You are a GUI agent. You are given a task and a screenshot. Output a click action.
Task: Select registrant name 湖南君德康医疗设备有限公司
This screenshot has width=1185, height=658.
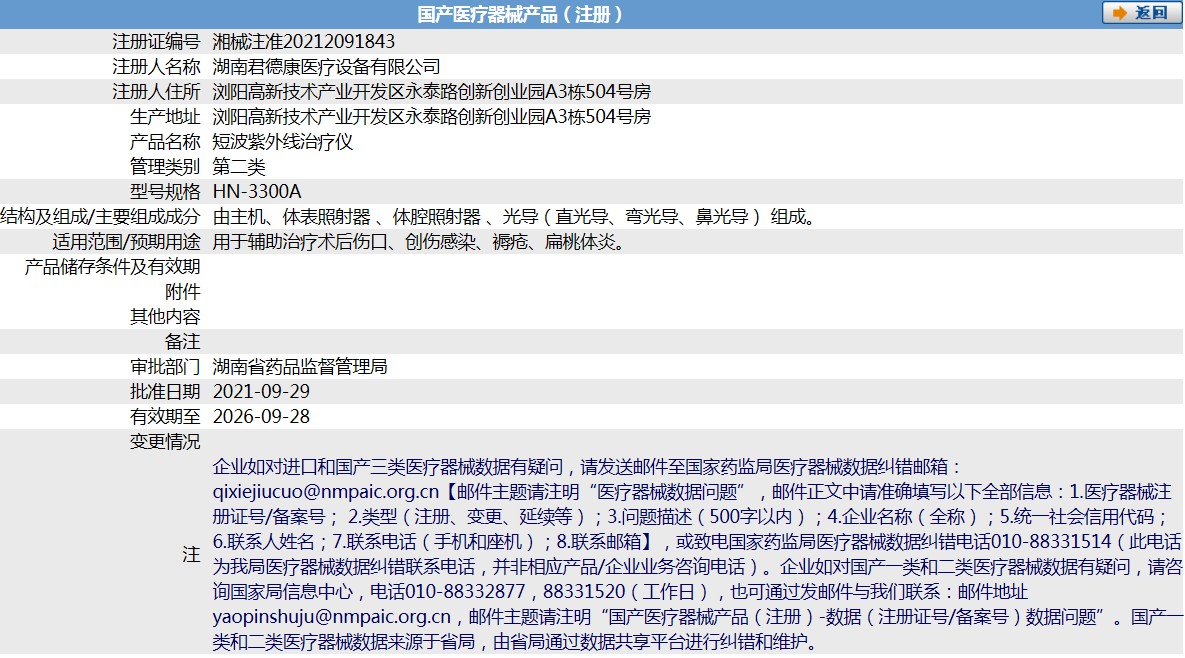tap(326, 66)
